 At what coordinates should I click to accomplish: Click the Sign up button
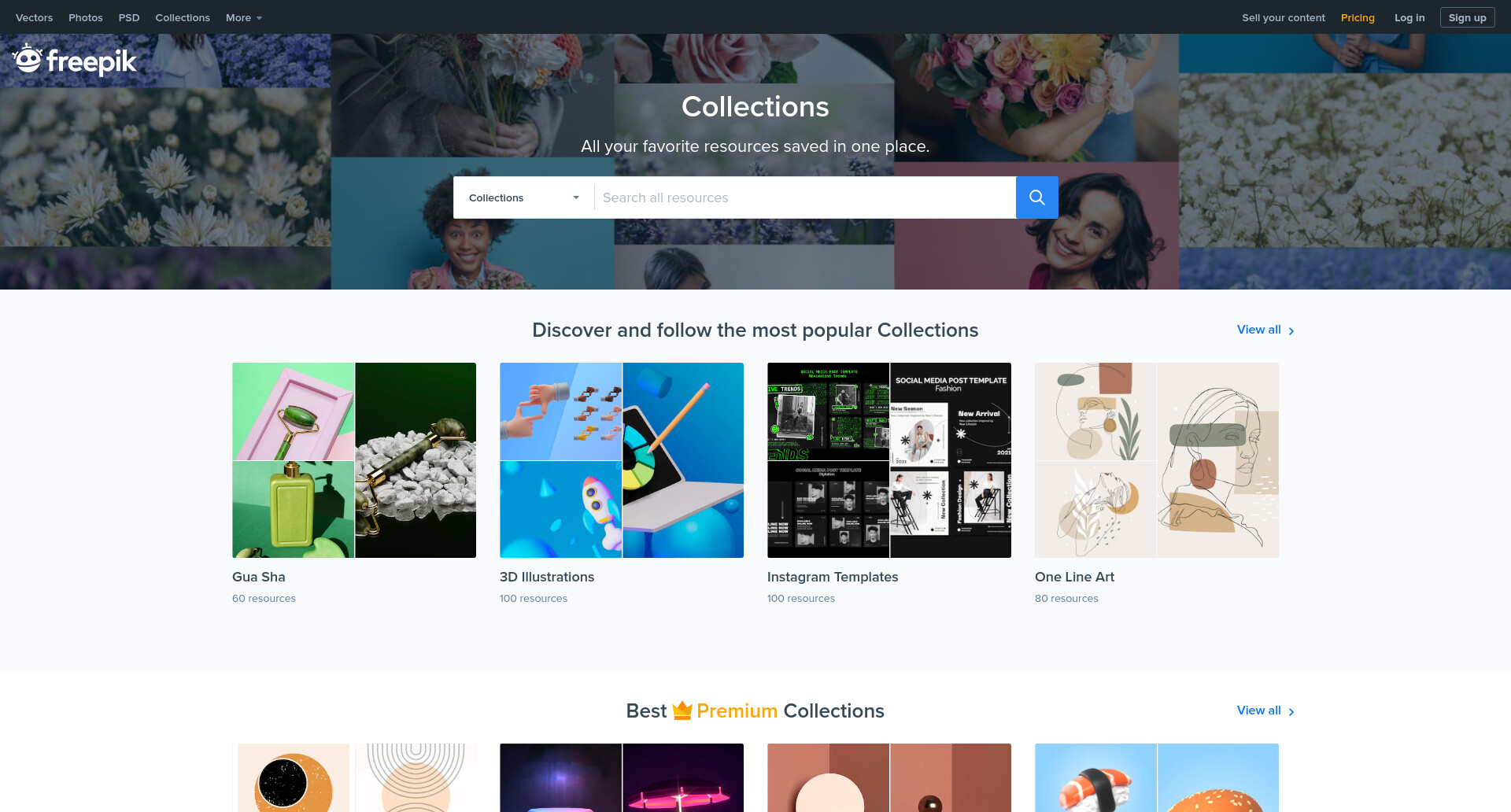1467,17
